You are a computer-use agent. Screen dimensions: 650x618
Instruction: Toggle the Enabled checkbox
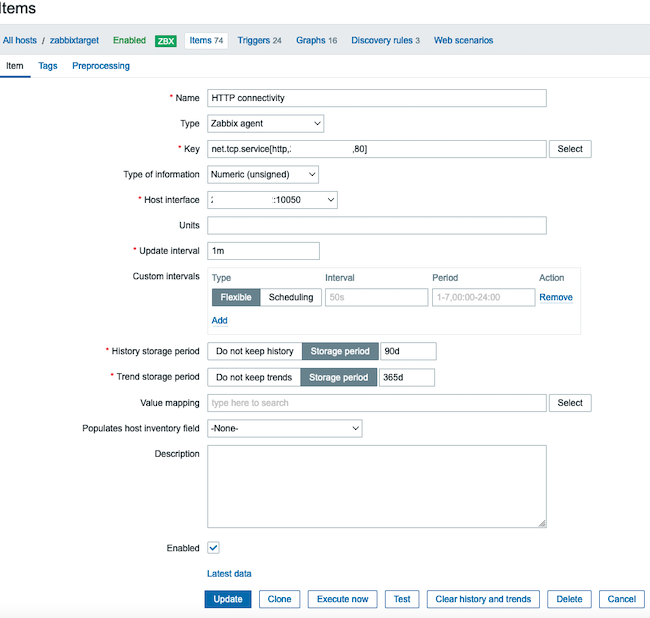coord(213,548)
